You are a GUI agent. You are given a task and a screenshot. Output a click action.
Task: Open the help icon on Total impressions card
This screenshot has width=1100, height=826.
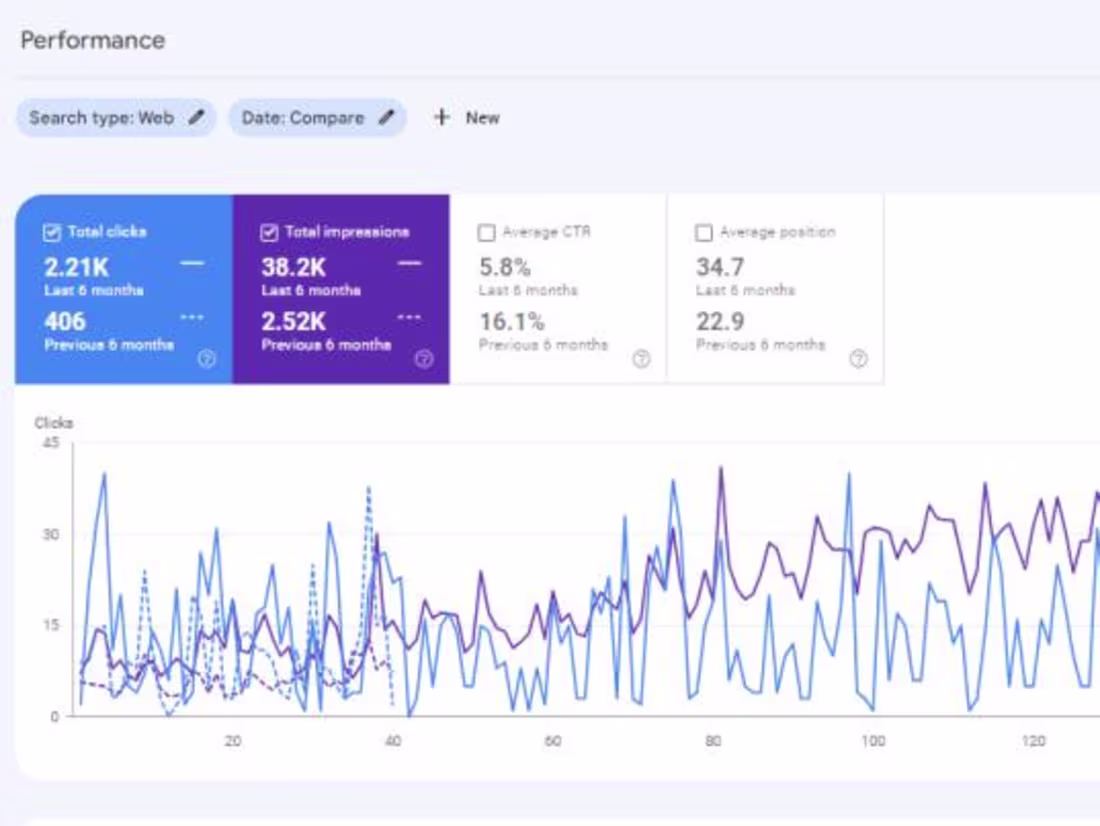tap(423, 358)
